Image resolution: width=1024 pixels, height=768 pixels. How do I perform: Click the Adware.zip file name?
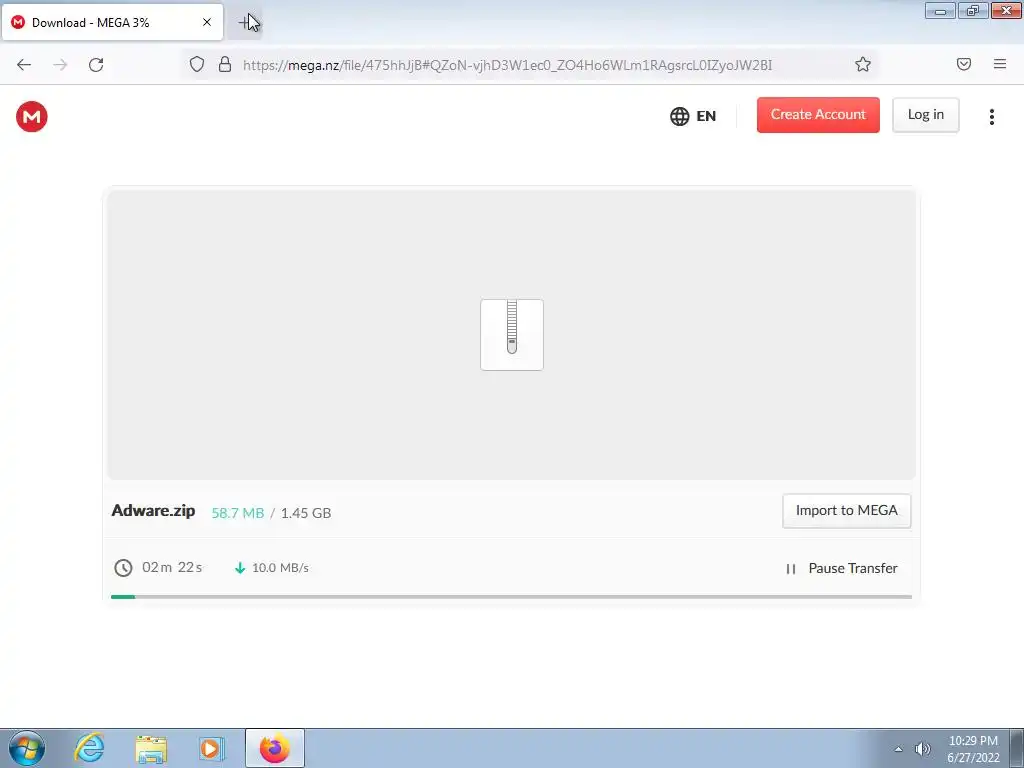pyautogui.click(x=153, y=511)
